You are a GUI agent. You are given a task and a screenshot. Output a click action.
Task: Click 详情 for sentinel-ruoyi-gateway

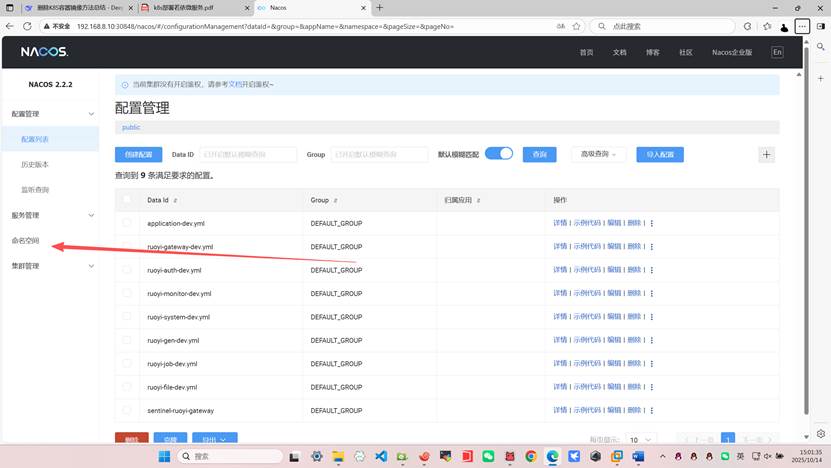560,410
